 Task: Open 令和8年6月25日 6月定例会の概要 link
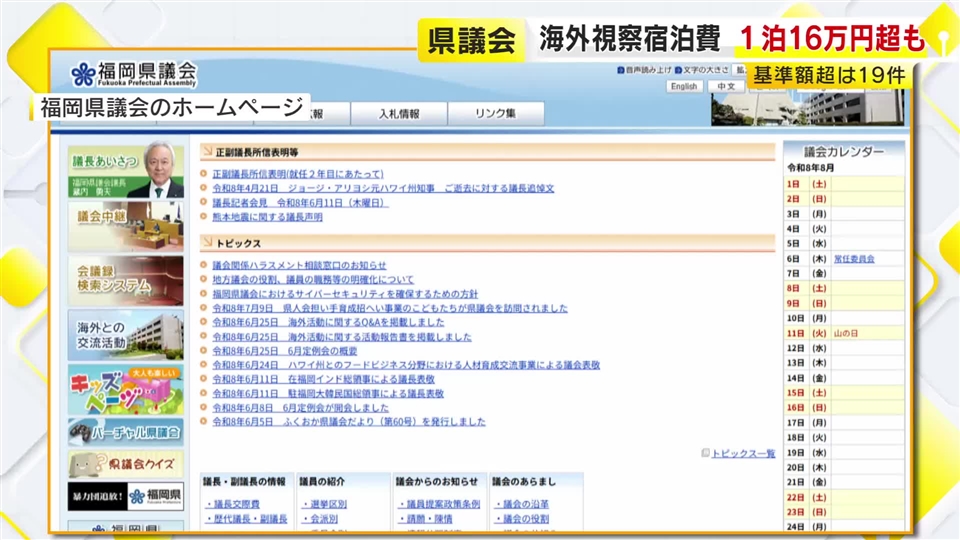[285, 351]
